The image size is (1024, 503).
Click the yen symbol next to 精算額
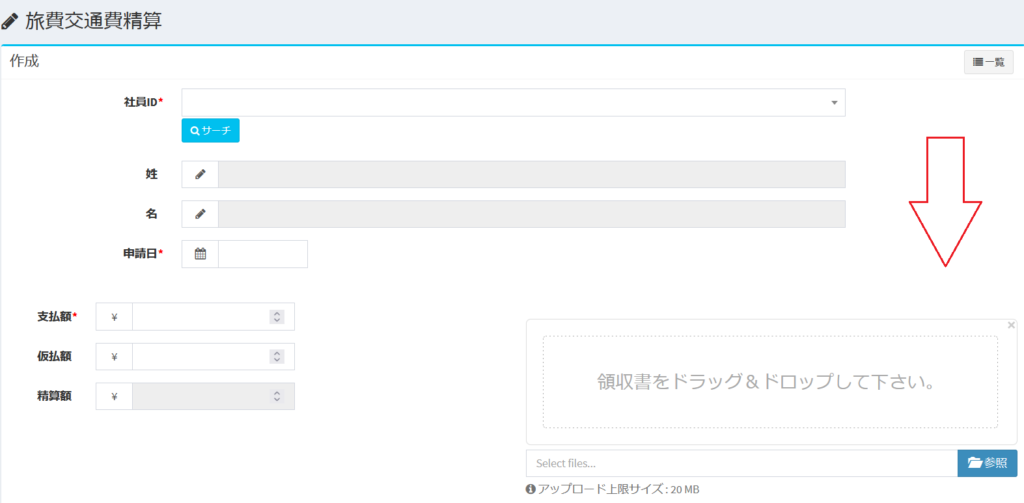[114, 397]
